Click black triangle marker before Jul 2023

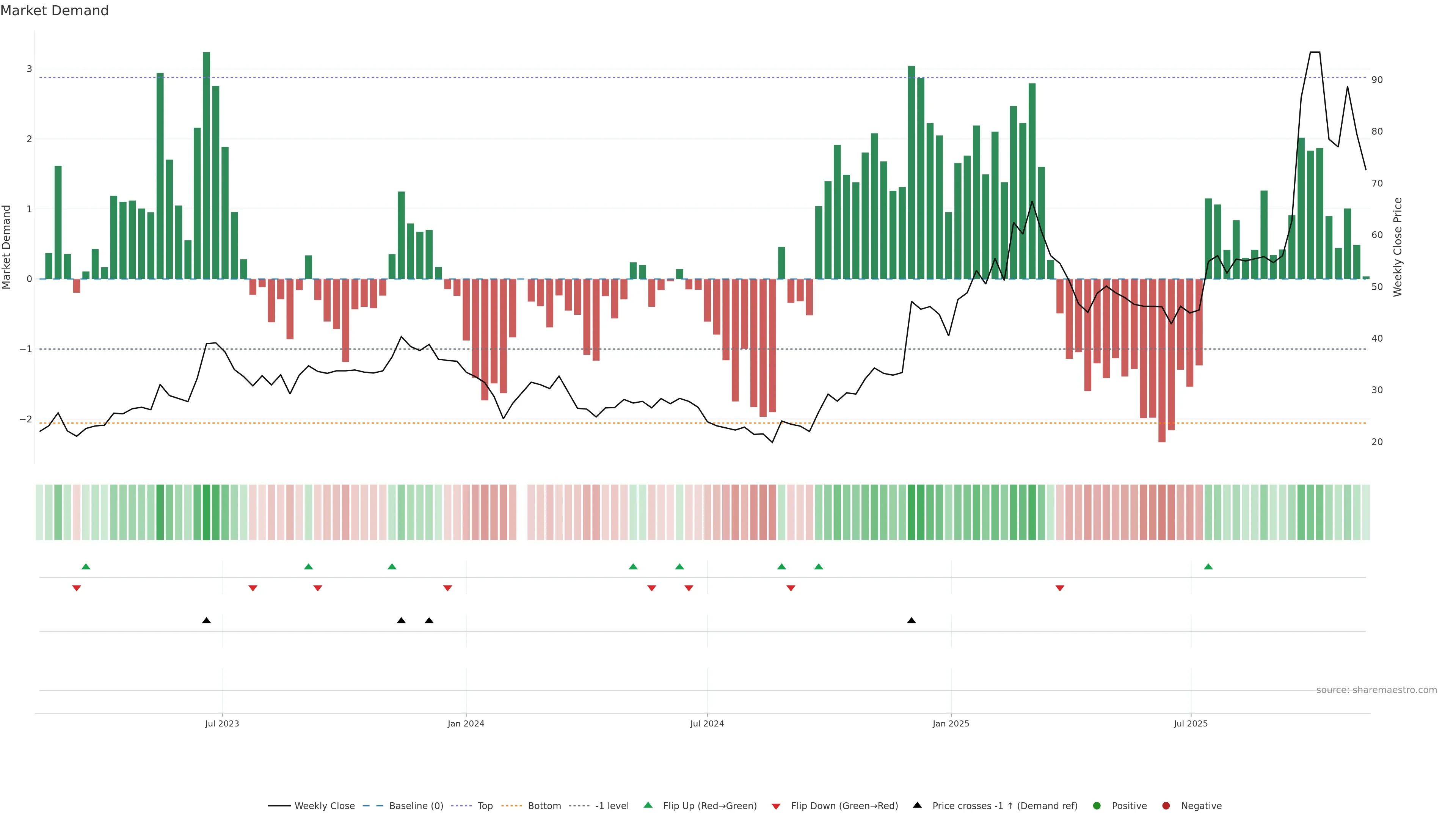click(x=206, y=621)
